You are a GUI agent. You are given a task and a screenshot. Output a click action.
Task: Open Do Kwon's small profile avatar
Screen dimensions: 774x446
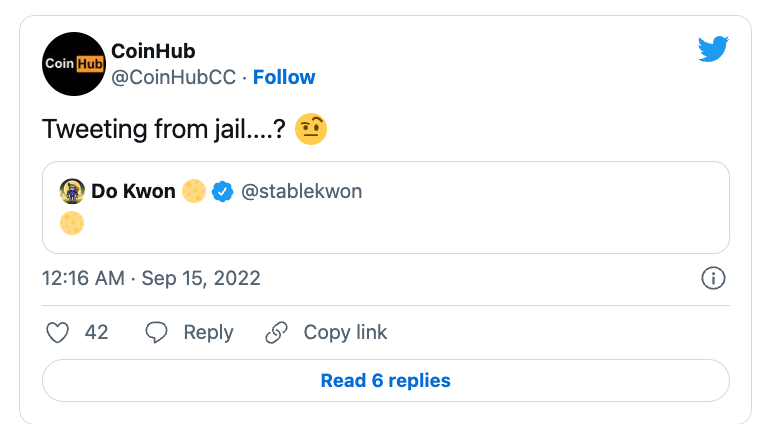[x=72, y=191]
